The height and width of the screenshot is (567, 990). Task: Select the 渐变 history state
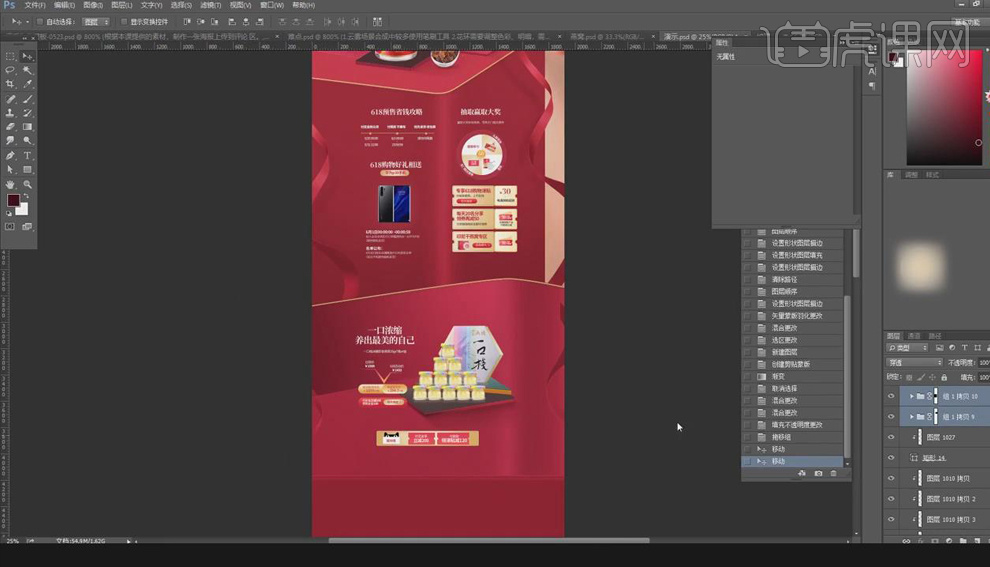tap(778, 376)
